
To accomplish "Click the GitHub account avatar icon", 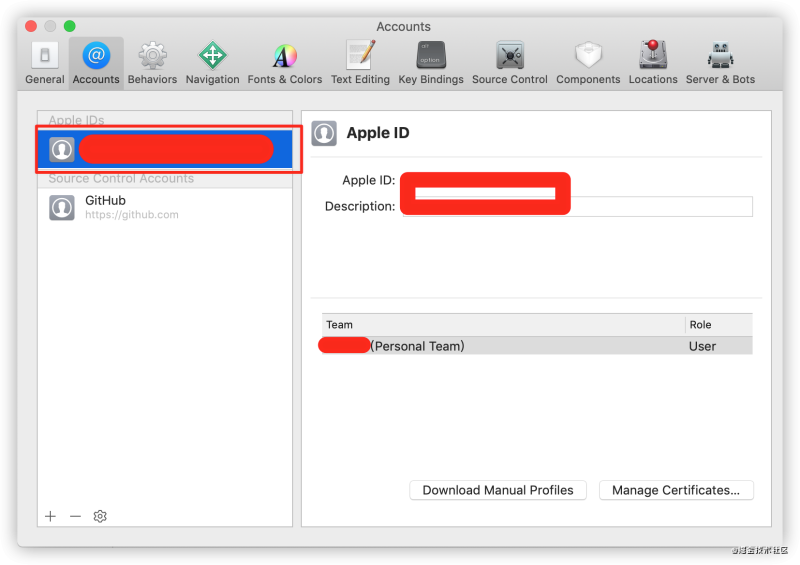I will pyautogui.click(x=62, y=207).
